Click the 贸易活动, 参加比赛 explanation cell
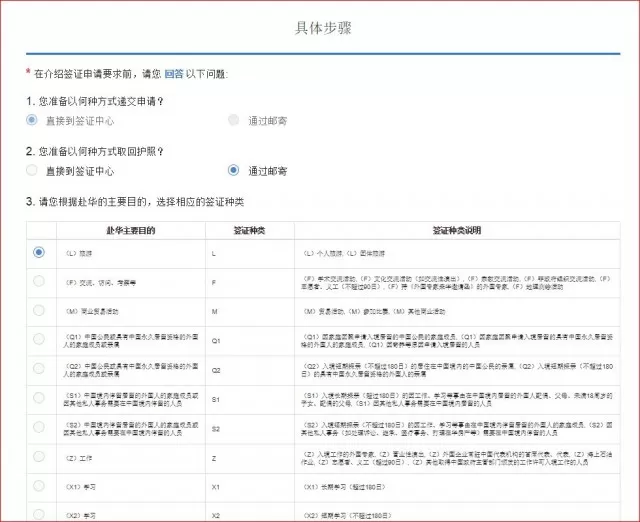This screenshot has width=640, height=522. (457, 312)
